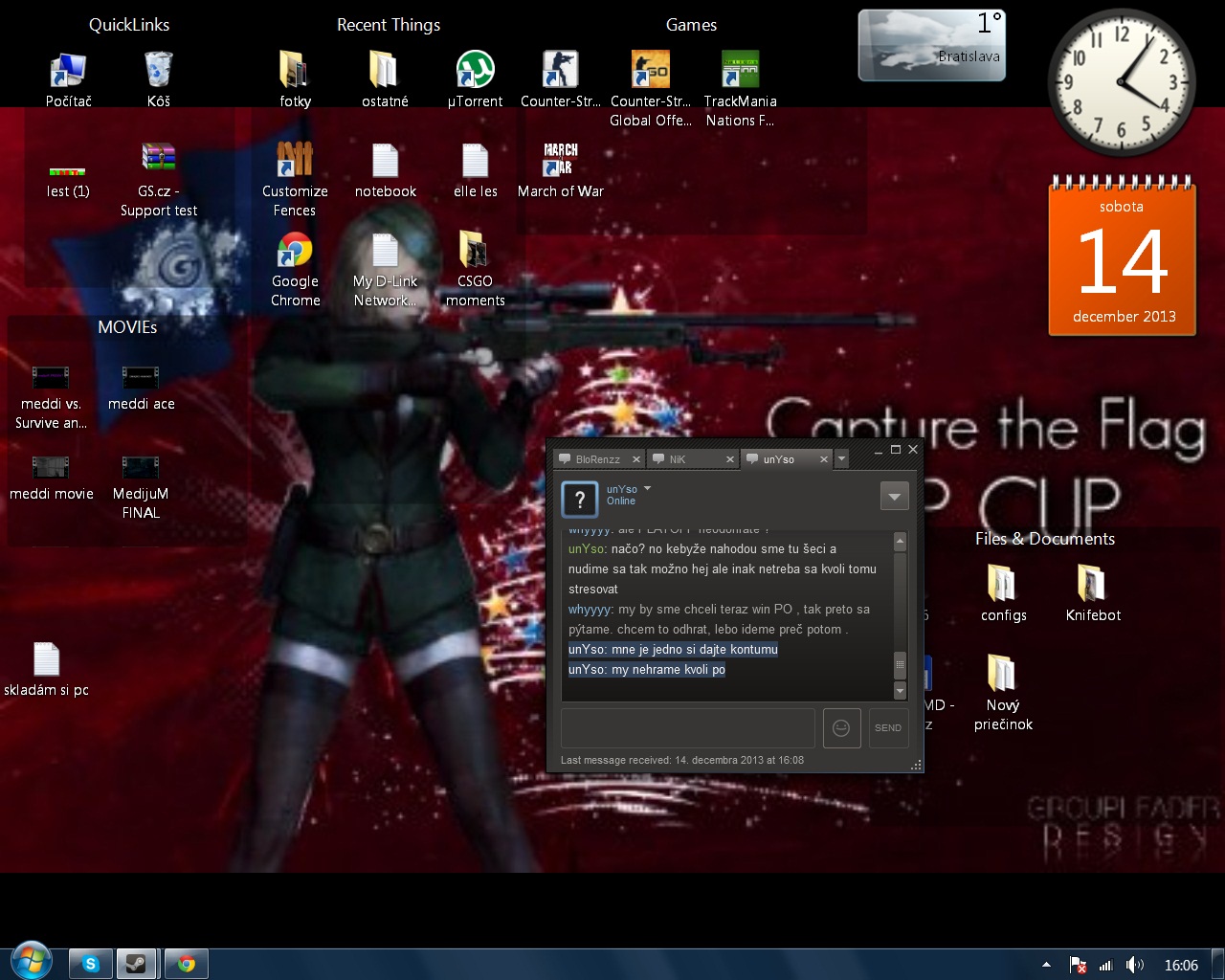Open the MedijuM FINAL video
This screenshot has width=1225, height=980.
[141, 486]
